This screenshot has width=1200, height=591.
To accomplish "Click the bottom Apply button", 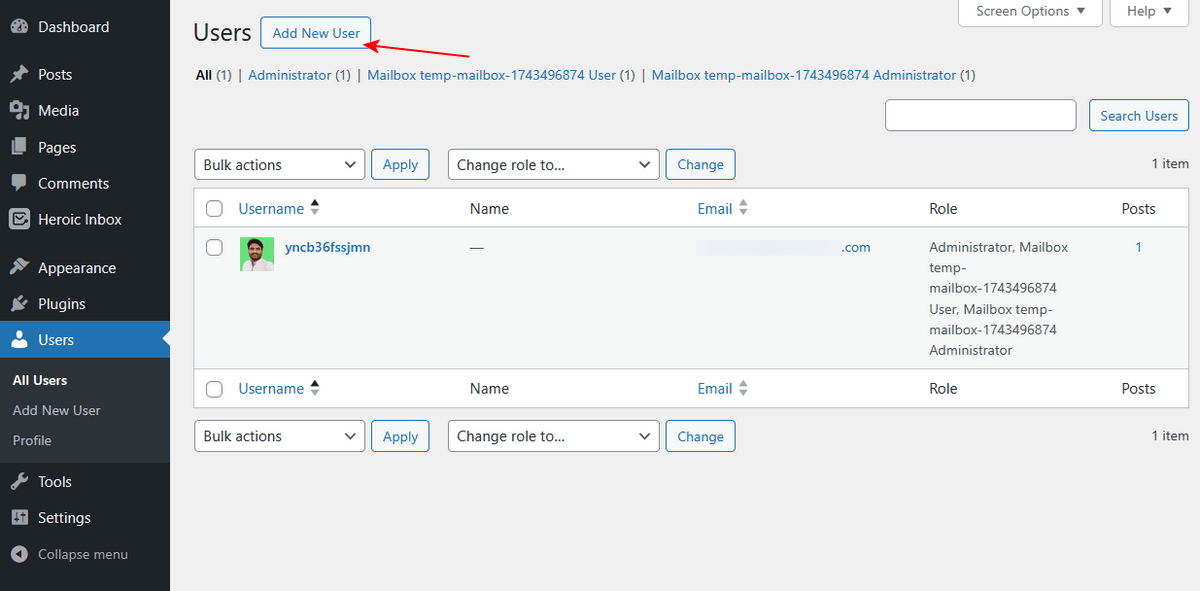I will coord(400,436).
